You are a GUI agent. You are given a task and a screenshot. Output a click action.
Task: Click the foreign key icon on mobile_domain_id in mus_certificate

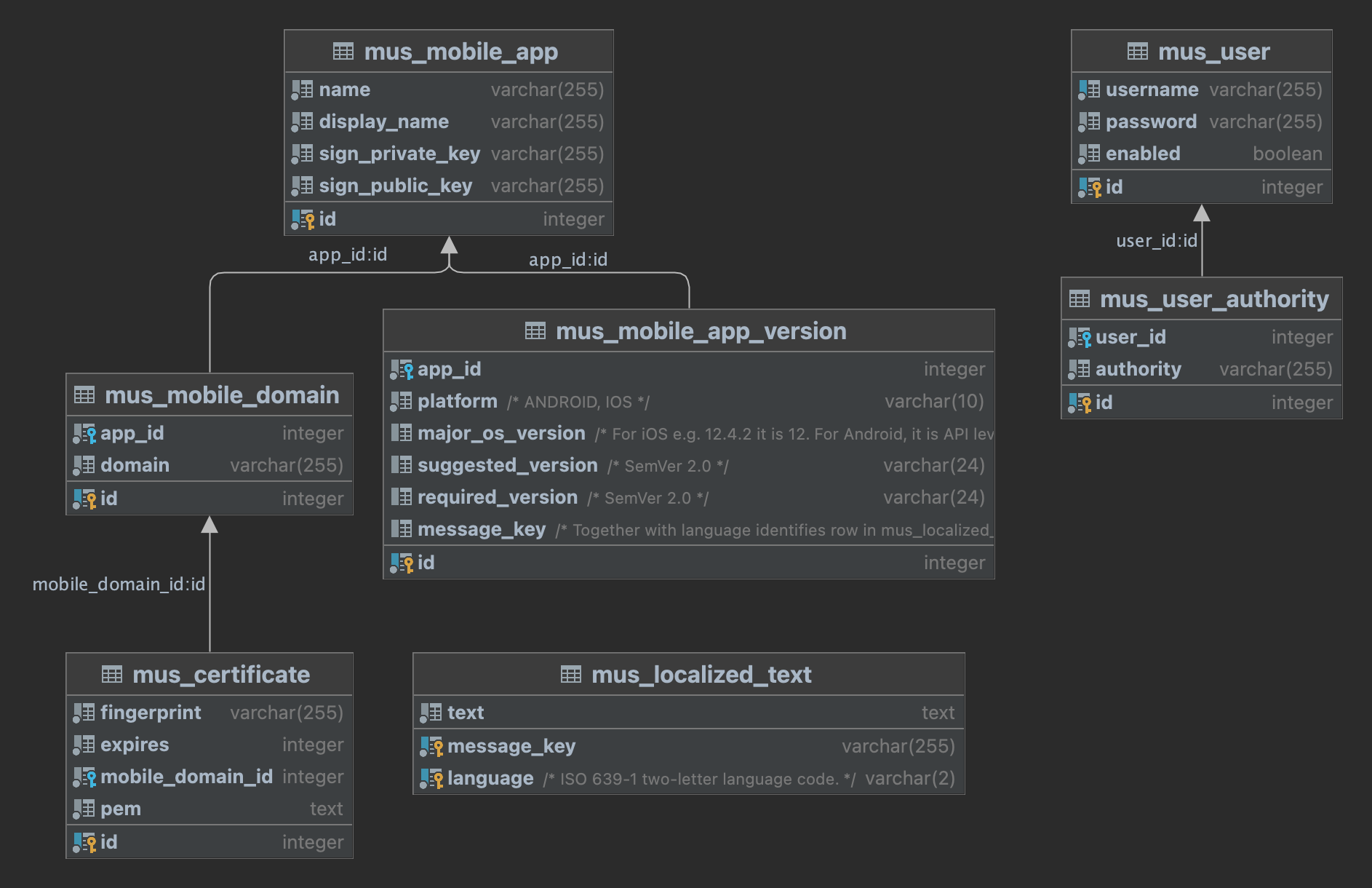pos(84,776)
